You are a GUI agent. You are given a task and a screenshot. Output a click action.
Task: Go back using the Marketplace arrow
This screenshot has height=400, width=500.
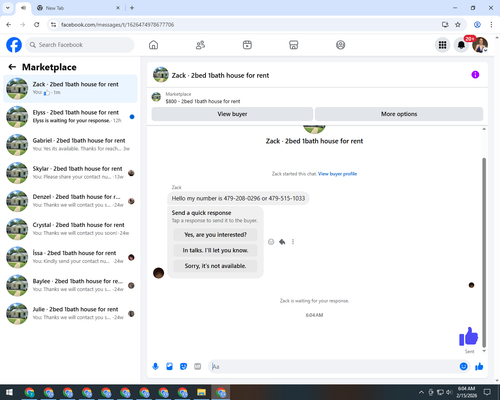coord(12,67)
